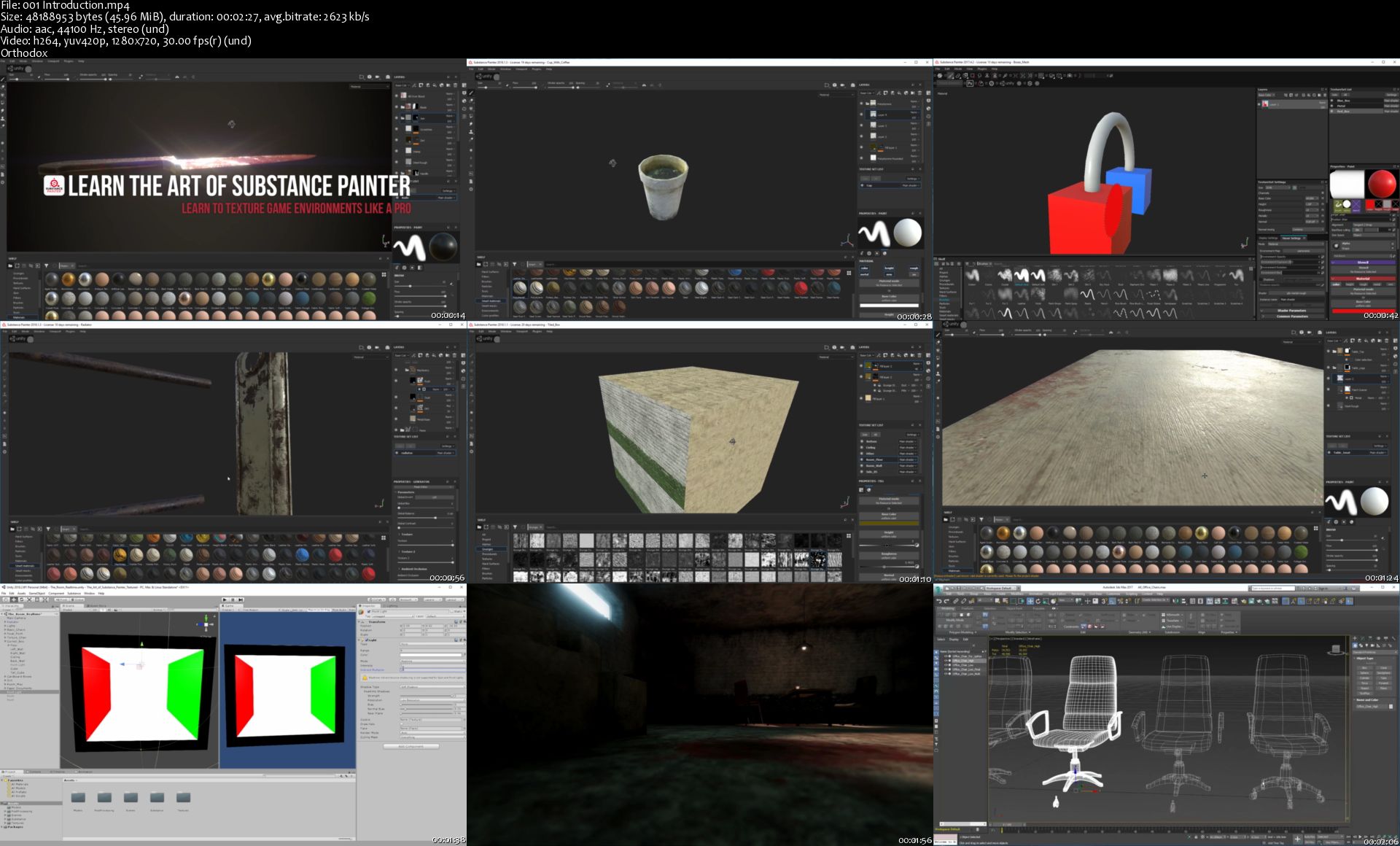Open Layout dropdown in Unity toolbar

tap(454, 599)
